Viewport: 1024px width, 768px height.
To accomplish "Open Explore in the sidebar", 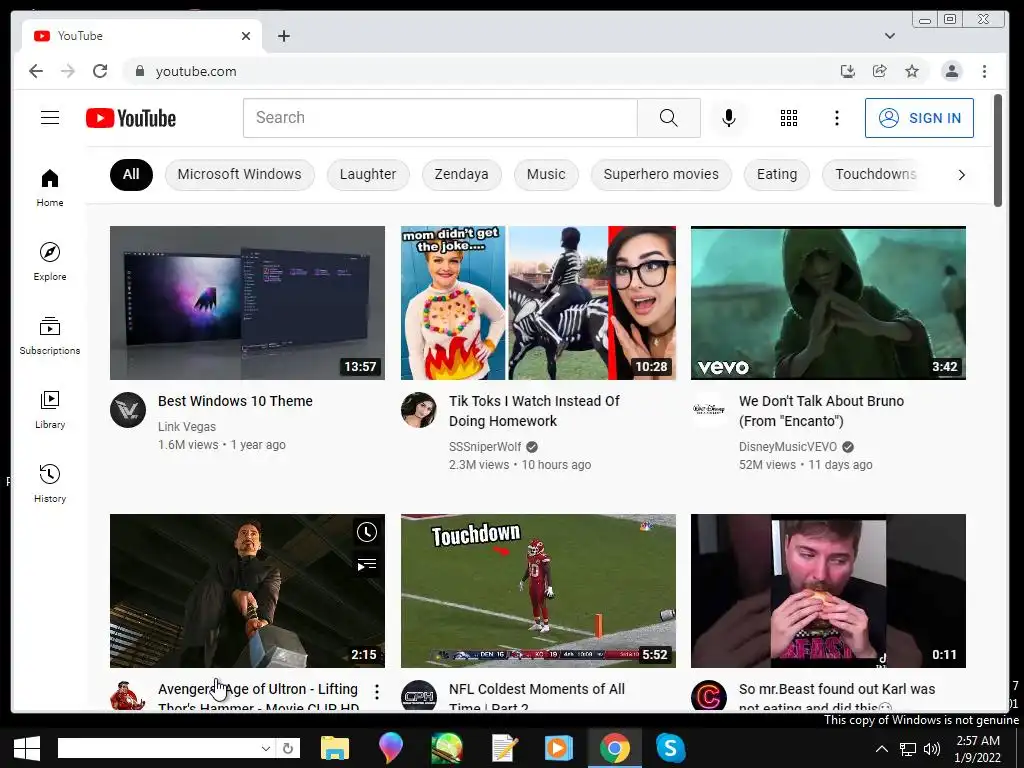I will tap(50, 262).
